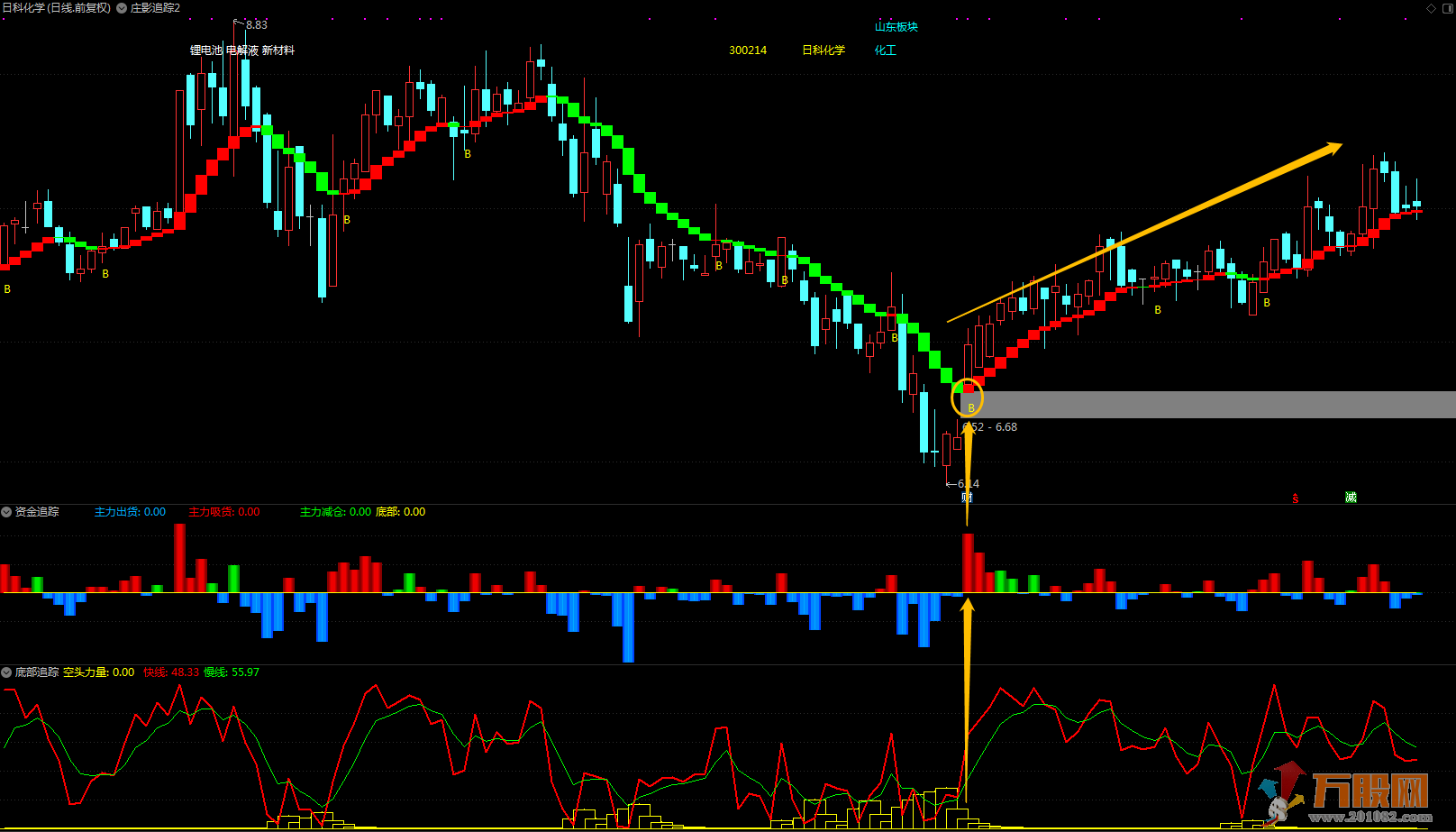1456x832 pixels.
Task: Click the red S marker on the time axis
Action: tap(1296, 498)
